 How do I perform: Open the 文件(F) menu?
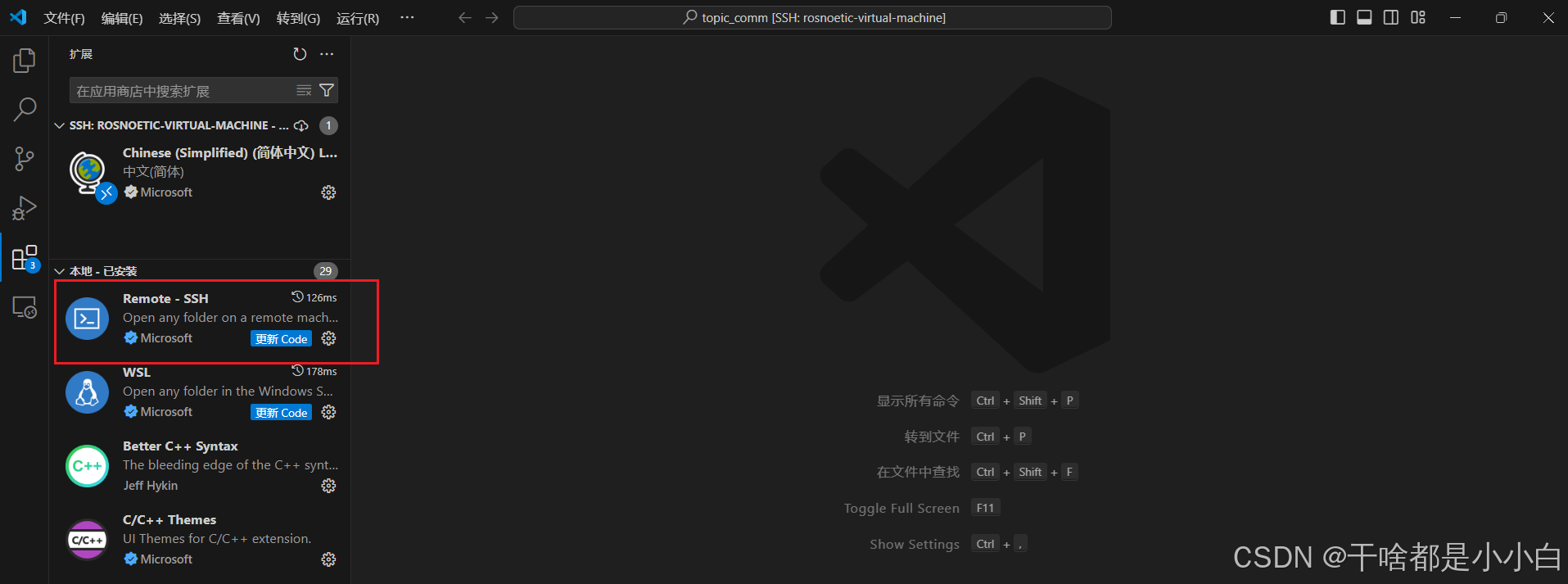(64, 18)
